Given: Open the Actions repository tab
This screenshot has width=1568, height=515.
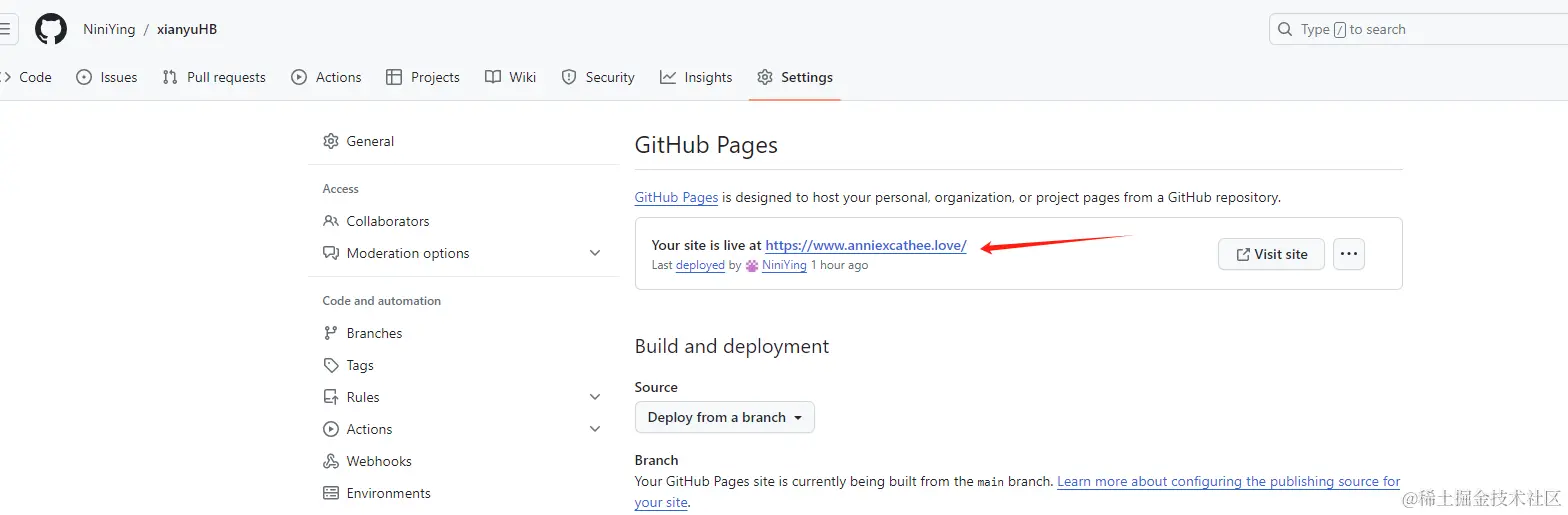Looking at the screenshot, I should point(326,77).
